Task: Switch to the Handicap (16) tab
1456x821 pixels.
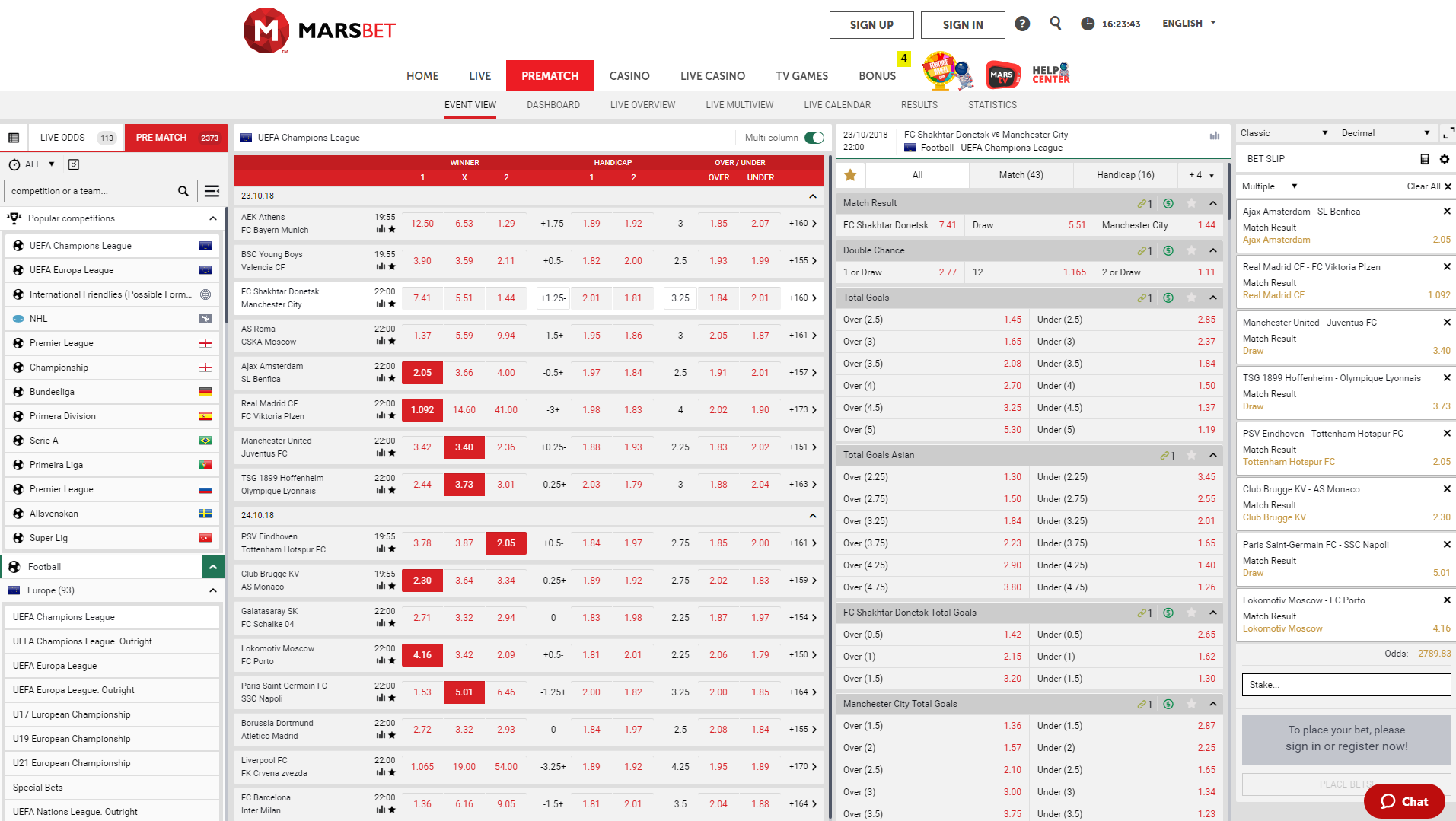Action: point(1125,175)
